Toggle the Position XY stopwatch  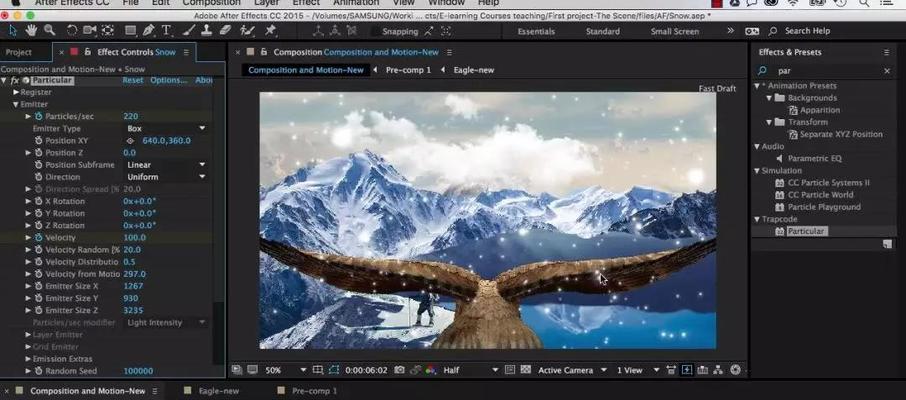click(x=38, y=140)
